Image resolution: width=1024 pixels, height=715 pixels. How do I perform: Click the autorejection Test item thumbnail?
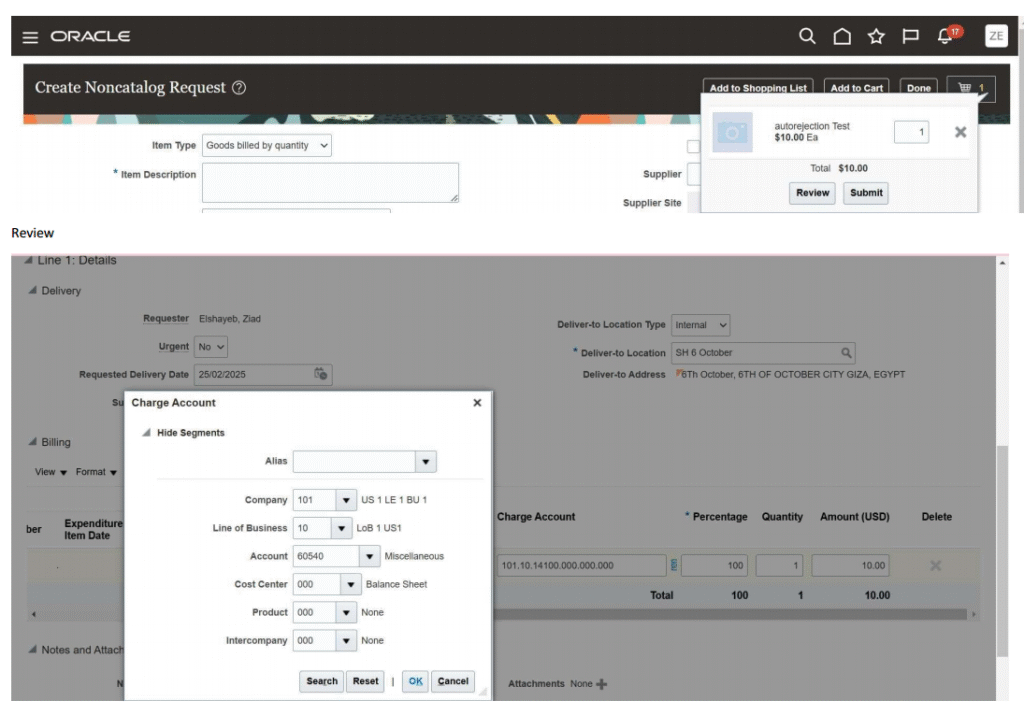point(732,132)
